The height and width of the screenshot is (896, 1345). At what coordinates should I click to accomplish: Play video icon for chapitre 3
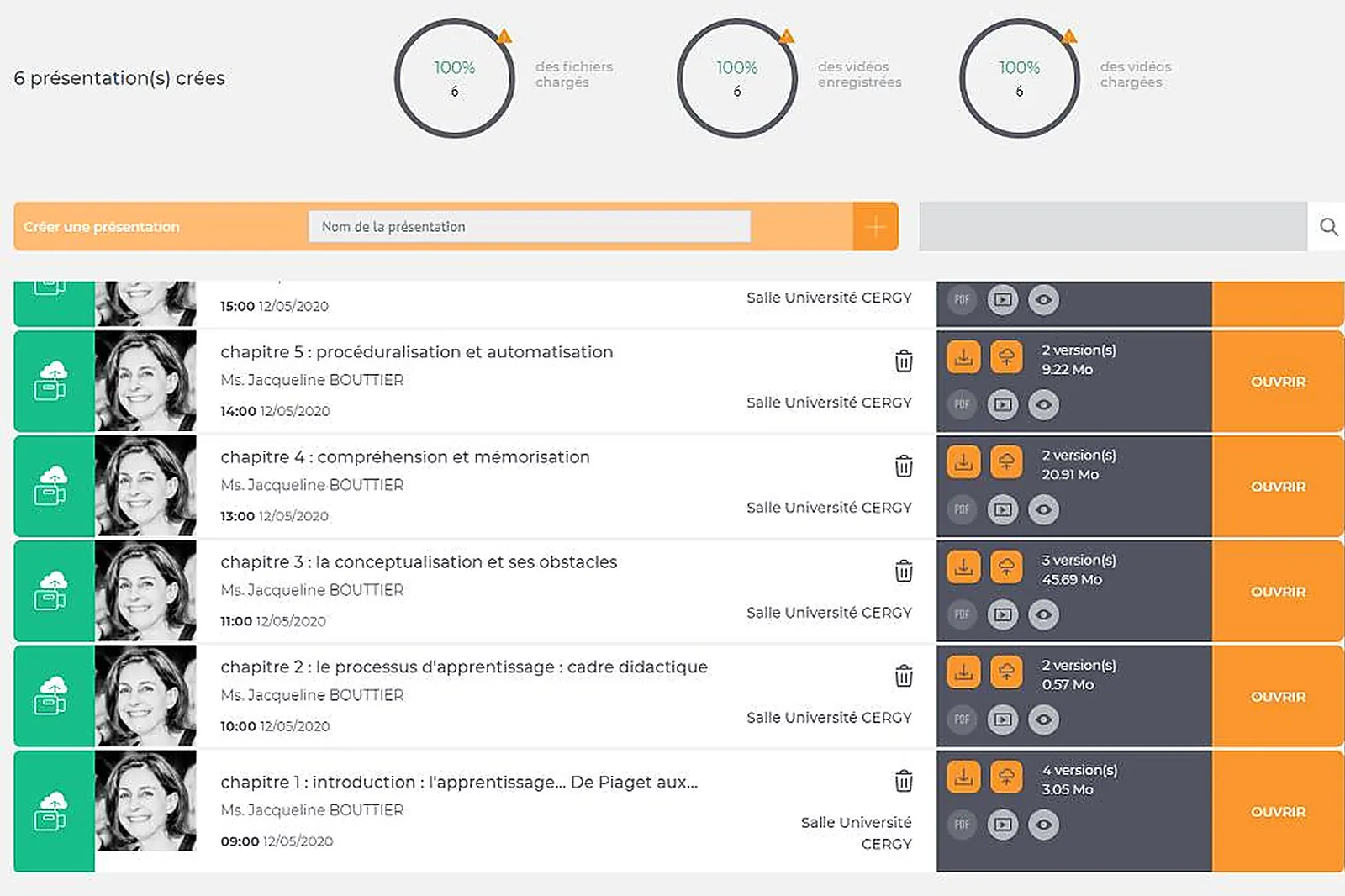(x=1002, y=614)
